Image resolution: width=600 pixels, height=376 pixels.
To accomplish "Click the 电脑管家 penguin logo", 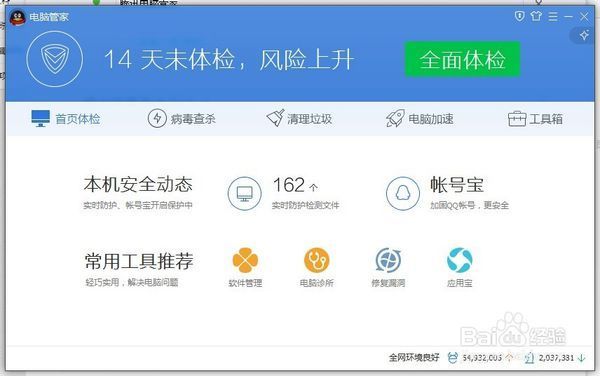I will pyautogui.click(x=18, y=17).
